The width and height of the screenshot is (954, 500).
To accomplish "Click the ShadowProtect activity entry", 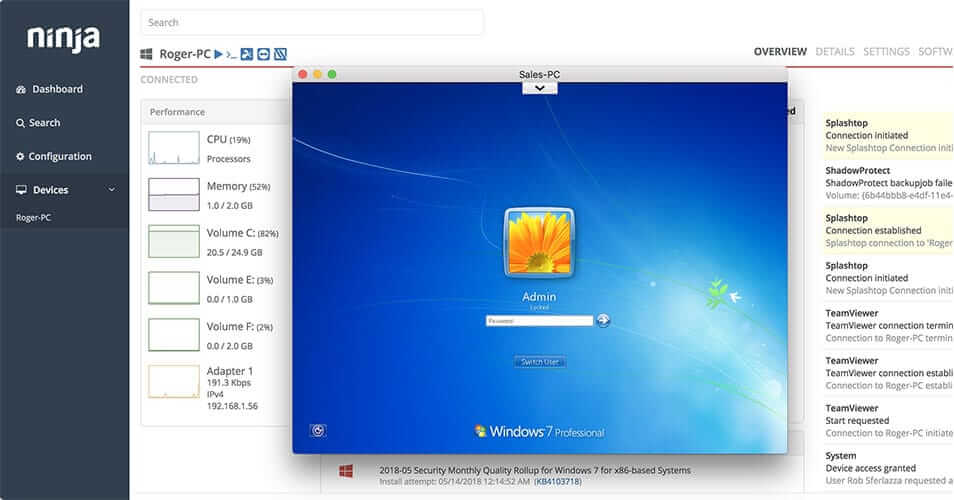I will [888, 182].
